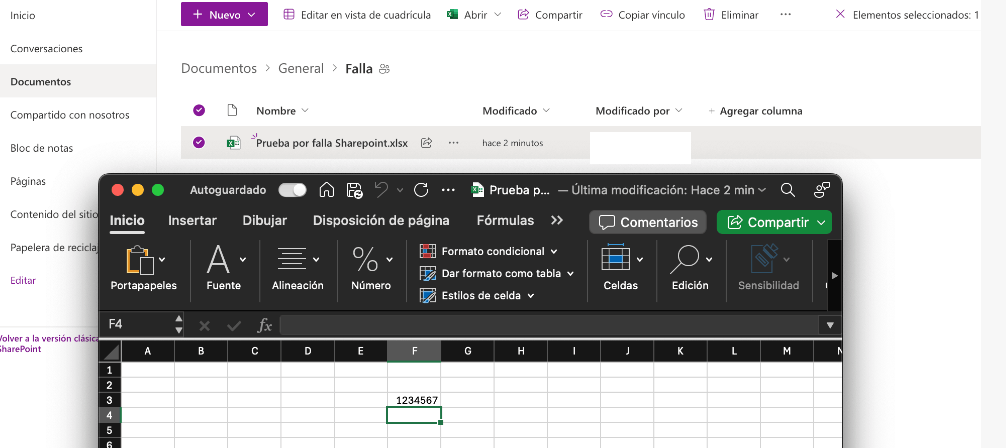Expand the Abrir dropdown arrow
The width and height of the screenshot is (1006, 448).
tap(497, 14)
